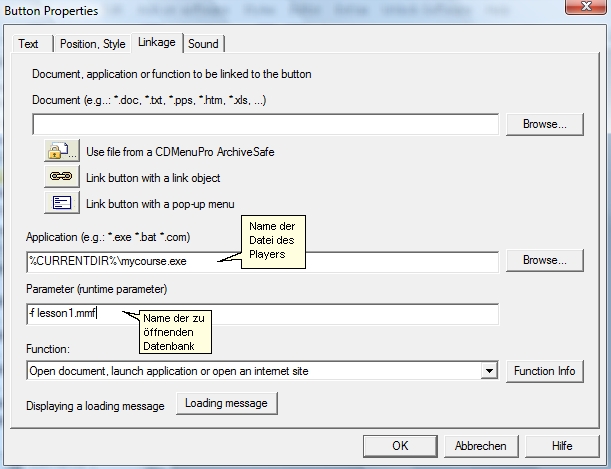Select the Linkage tab
This screenshot has width=611, height=469.
(x=156, y=43)
